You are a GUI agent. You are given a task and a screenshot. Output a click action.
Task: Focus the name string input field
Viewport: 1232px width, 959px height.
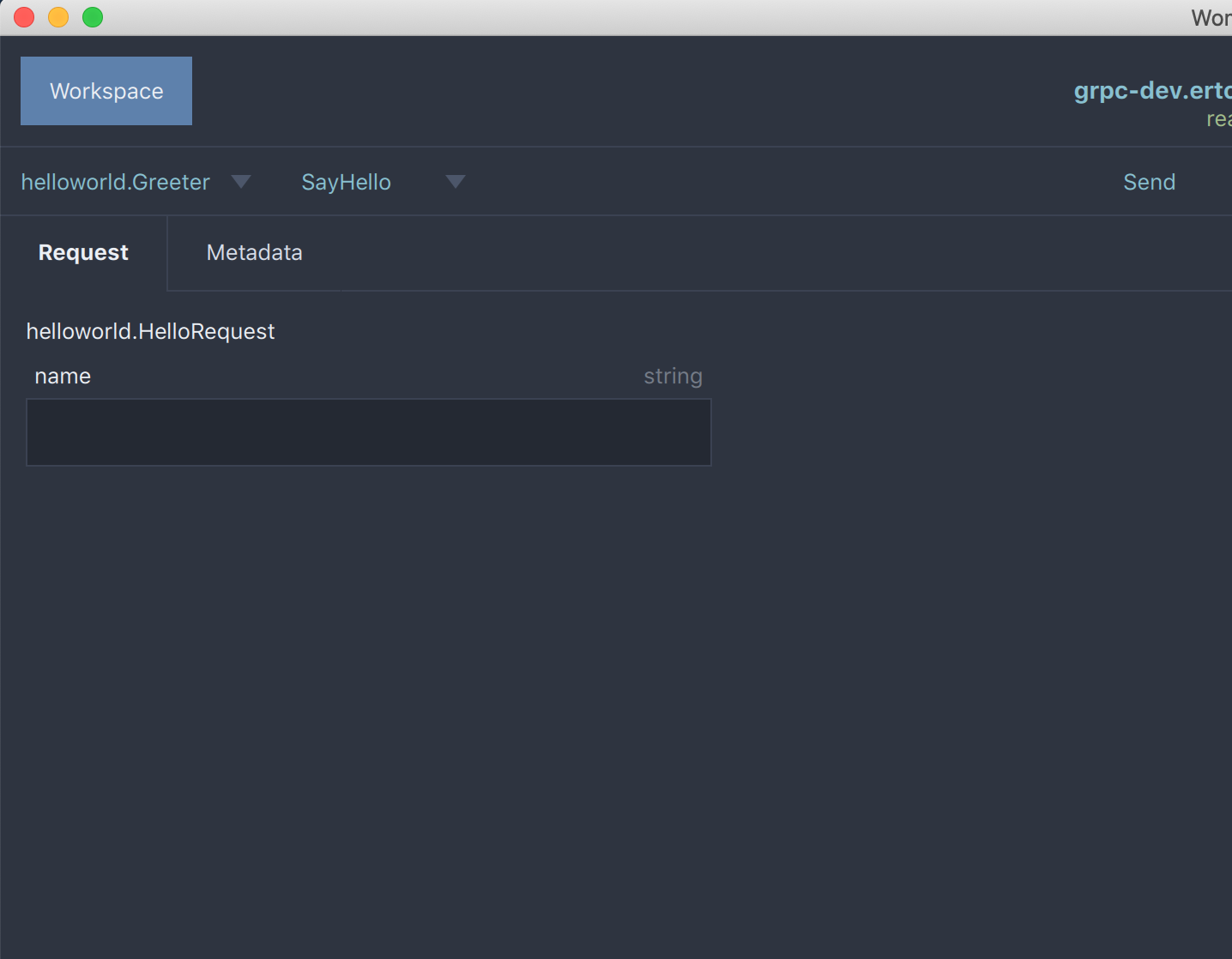click(x=369, y=432)
